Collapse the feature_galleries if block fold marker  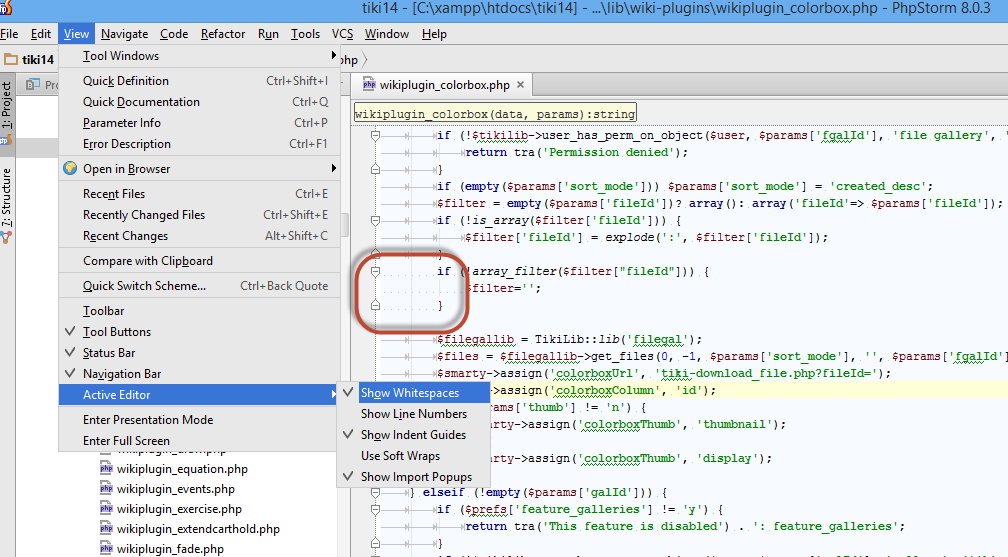375,509
